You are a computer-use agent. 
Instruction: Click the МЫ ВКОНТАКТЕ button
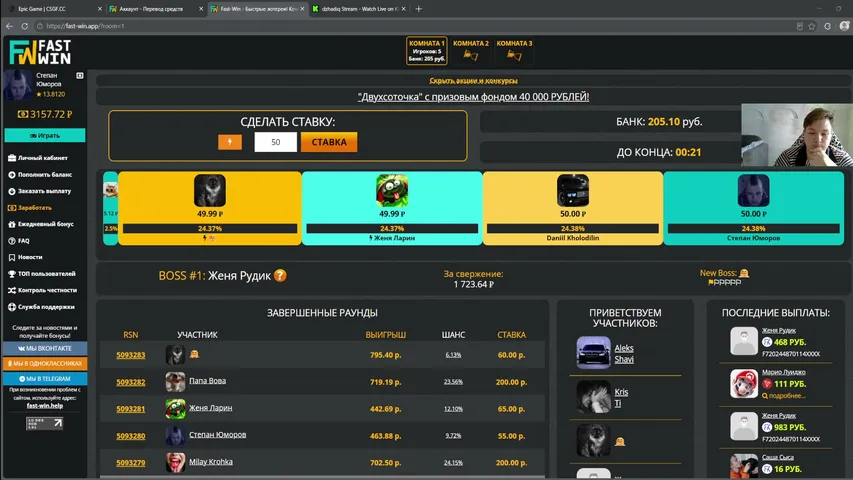[x=45, y=348]
